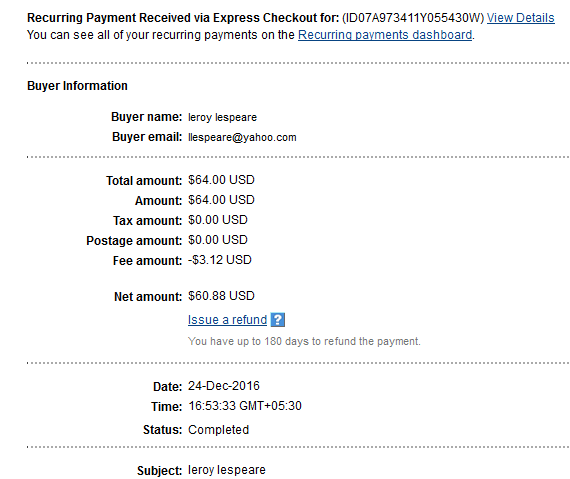The height and width of the screenshot is (479, 570).
Task: Click the Amount value under Total amount
Action: point(221,200)
